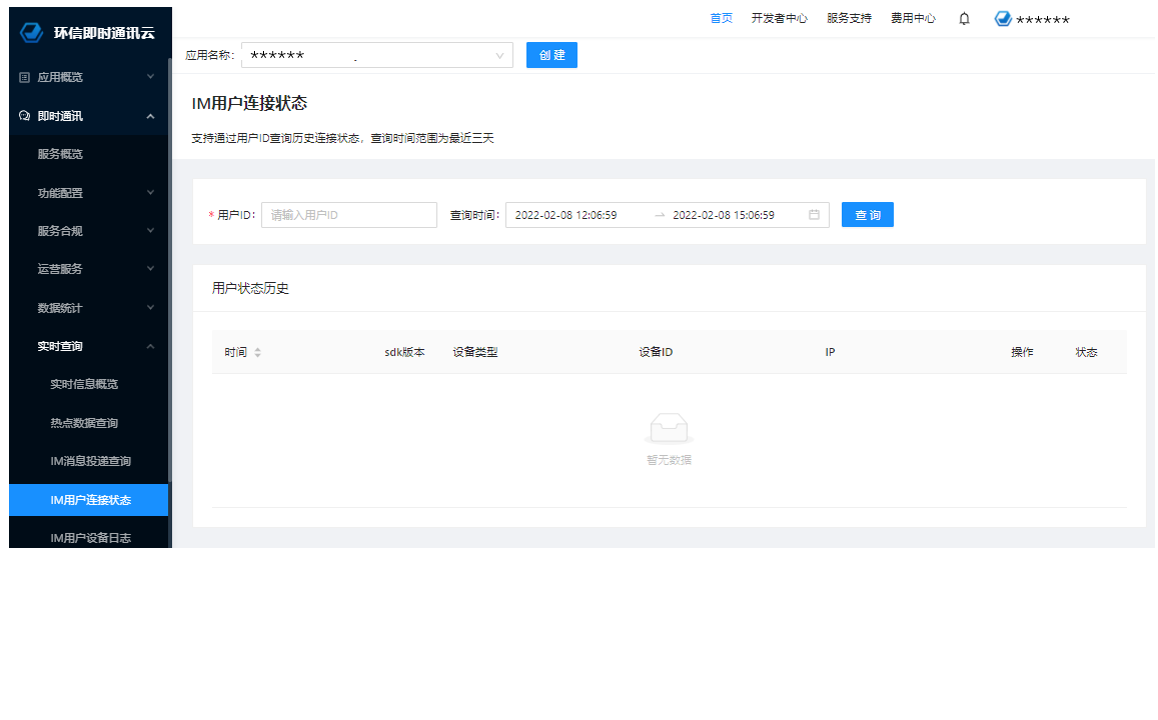This screenshot has width=1158, height=720.
Task: Open 服务支持 in top navigation
Action: pos(849,18)
